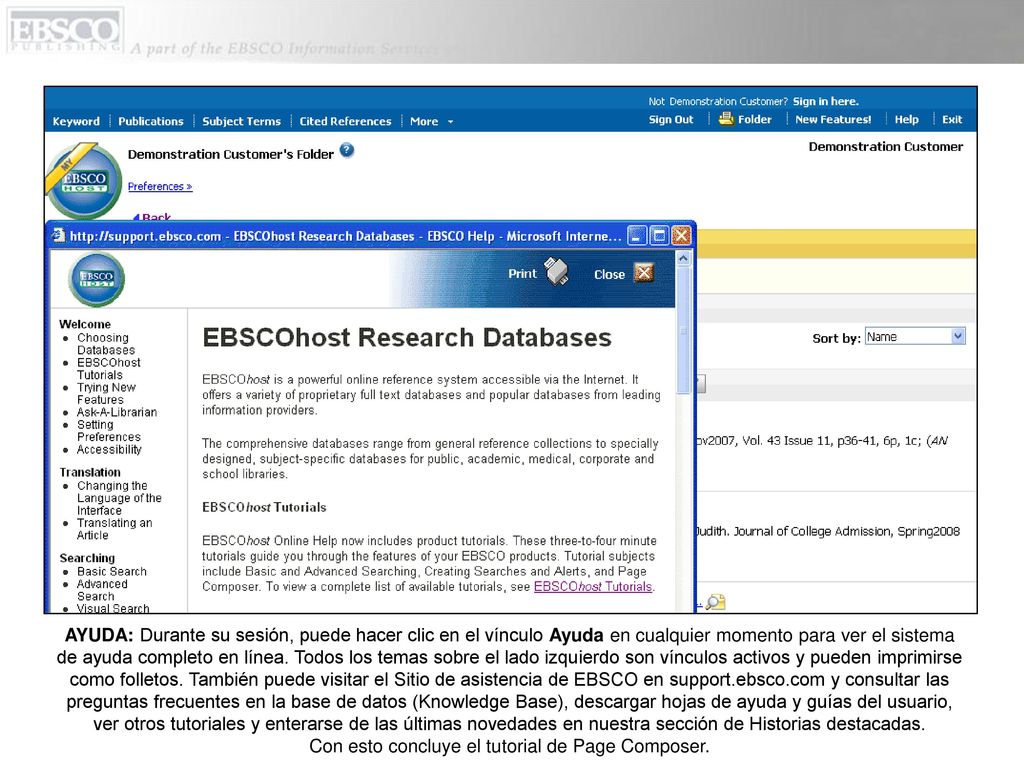
Task: Open Translating an Article help topic
Action: point(114,529)
